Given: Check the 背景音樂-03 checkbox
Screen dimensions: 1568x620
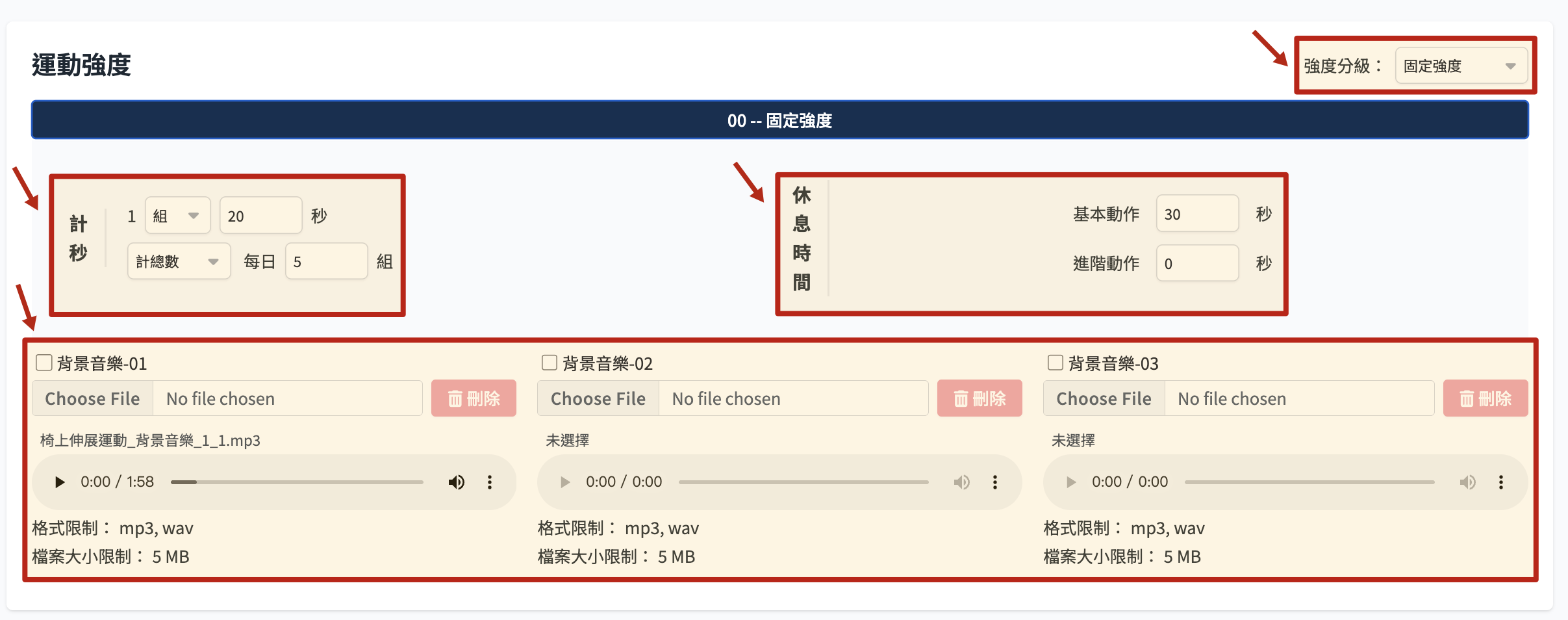Looking at the screenshot, I should 1056,363.
